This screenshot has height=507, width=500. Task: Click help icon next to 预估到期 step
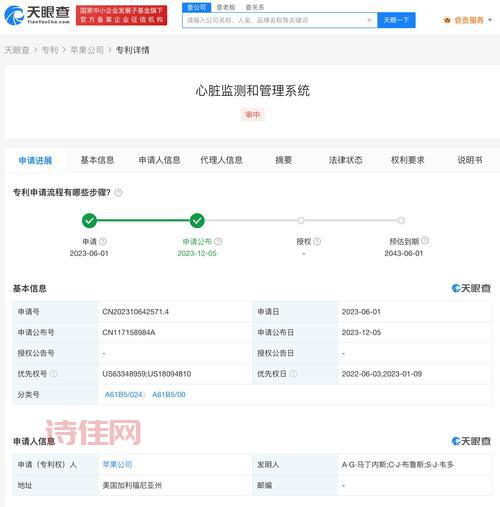(425, 240)
